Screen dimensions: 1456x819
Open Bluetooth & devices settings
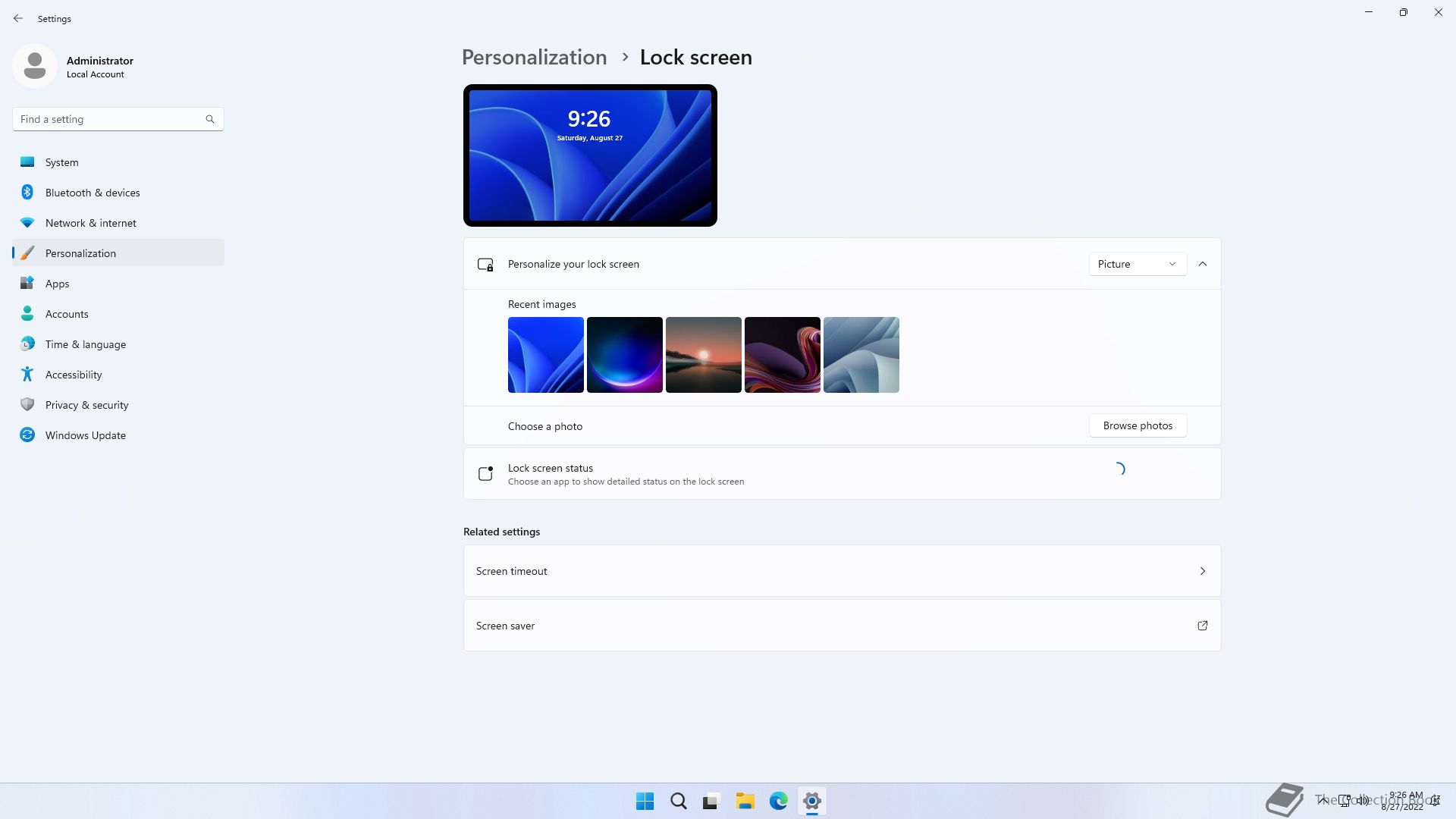[92, 193]
